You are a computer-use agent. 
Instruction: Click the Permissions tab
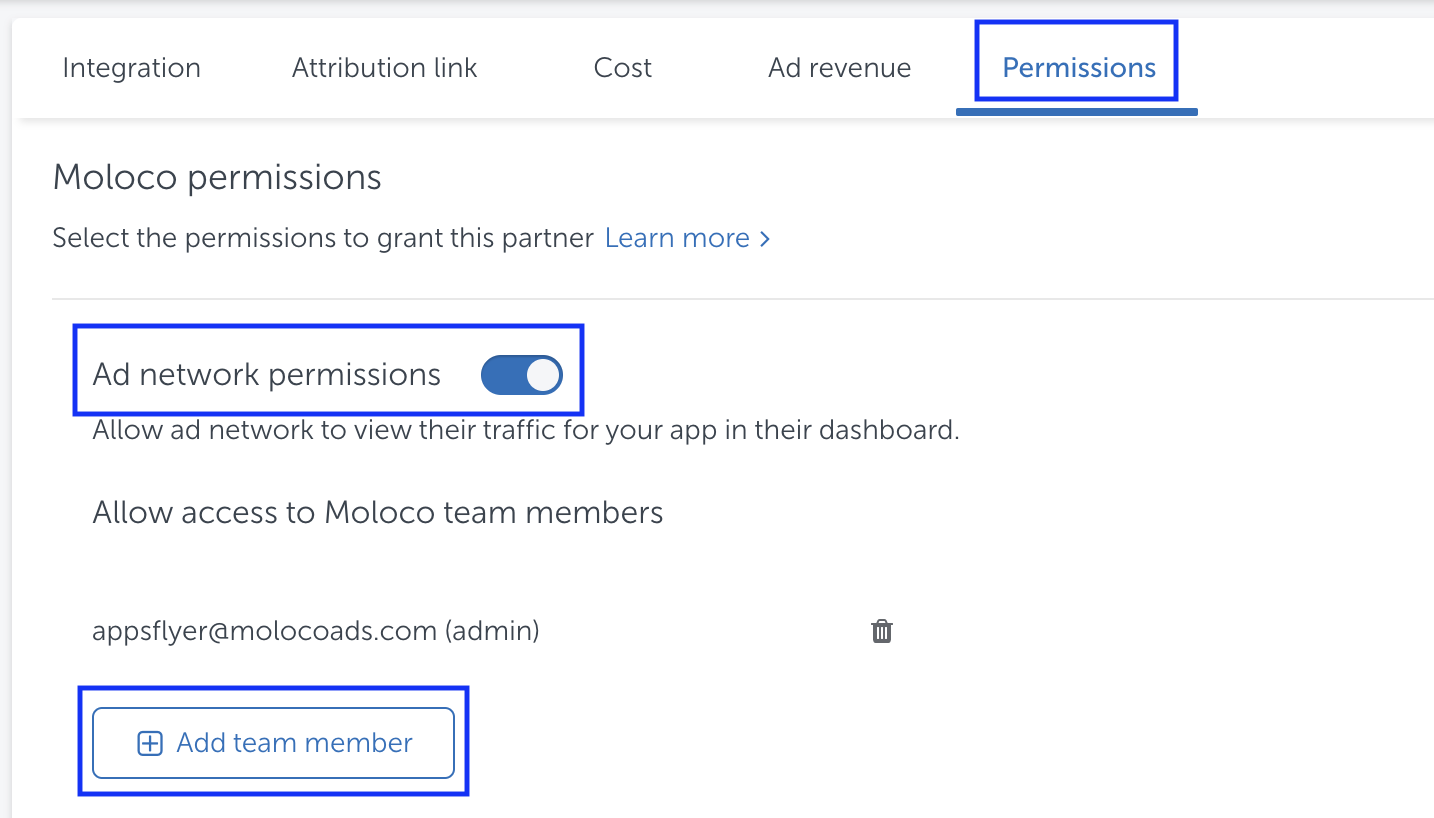click(1078, 68)
